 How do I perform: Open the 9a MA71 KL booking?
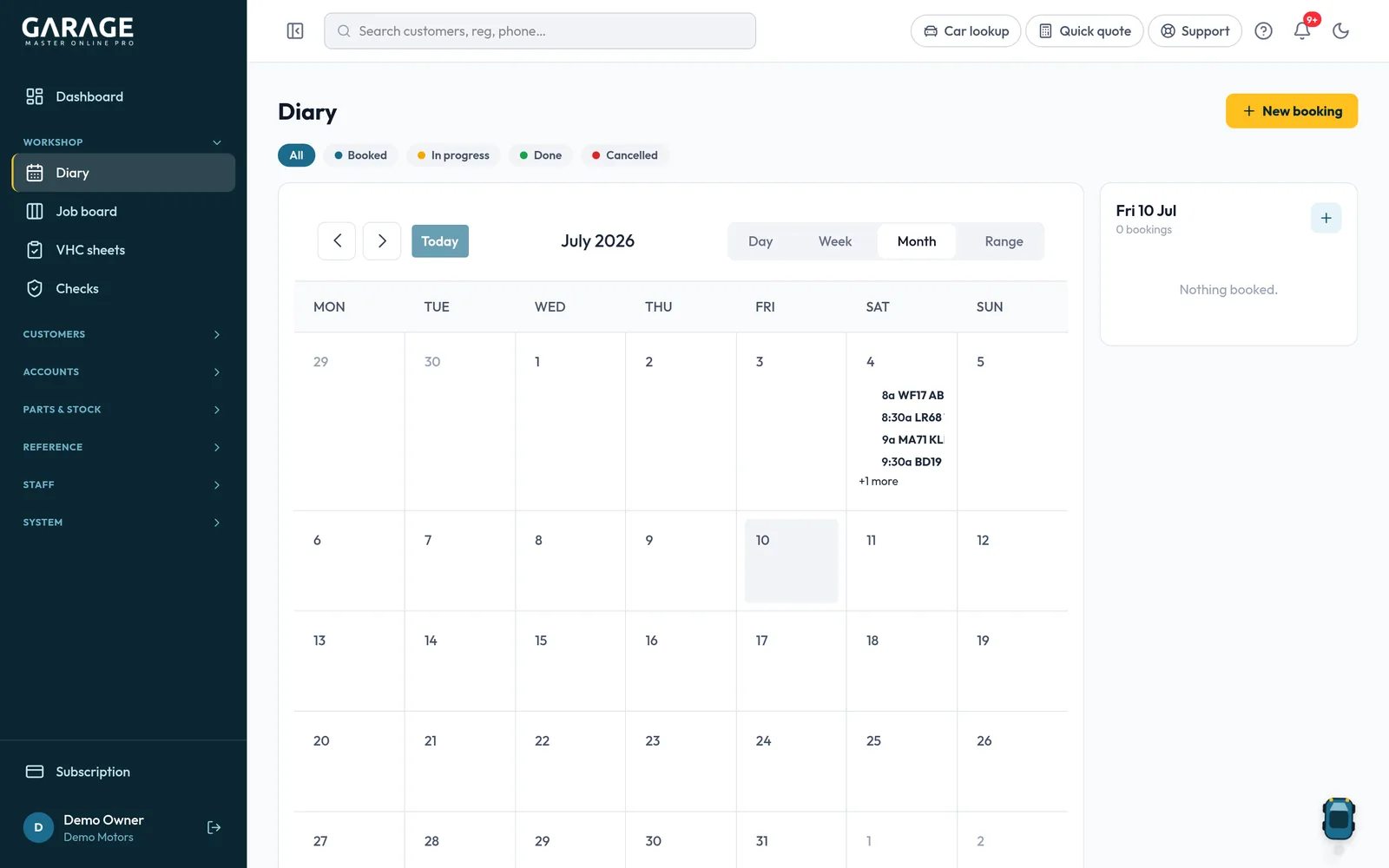903,440
